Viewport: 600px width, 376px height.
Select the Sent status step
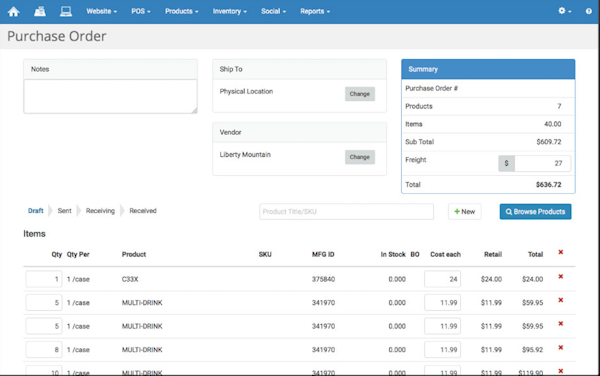[64, 211]
